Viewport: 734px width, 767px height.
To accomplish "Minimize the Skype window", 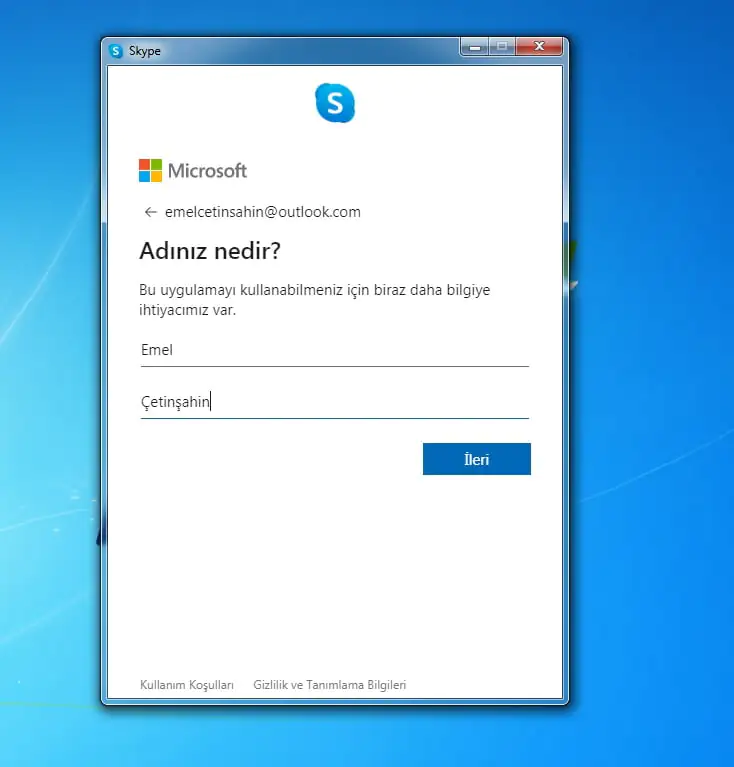I will point(474,47).
